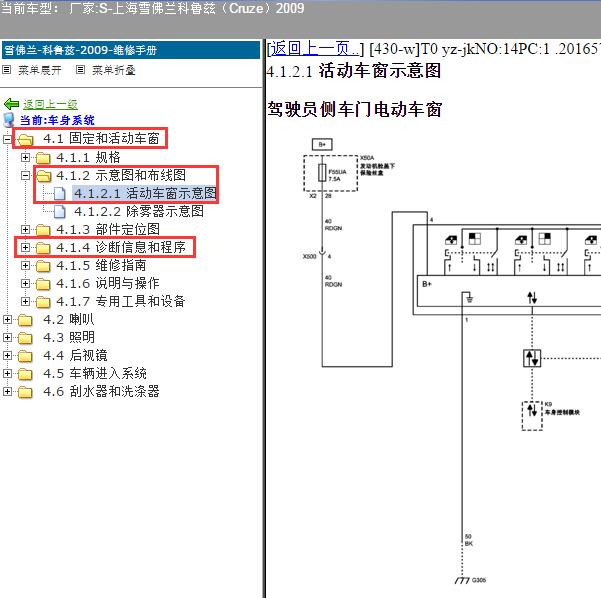
Task: Expand the 4.2 喇叭 node
Action: click(7, 319)
